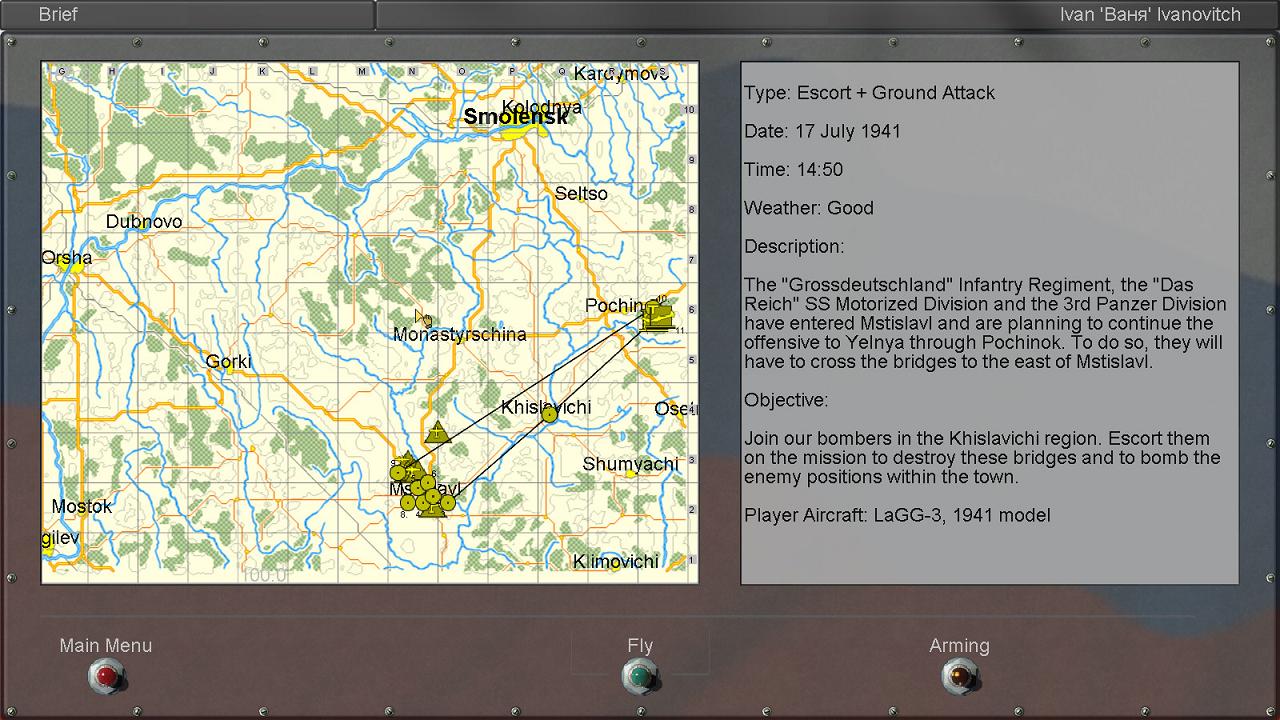Open the Arming screen with the orange button
Viewport: 1280px width, 720px height.
pos(959,677)
